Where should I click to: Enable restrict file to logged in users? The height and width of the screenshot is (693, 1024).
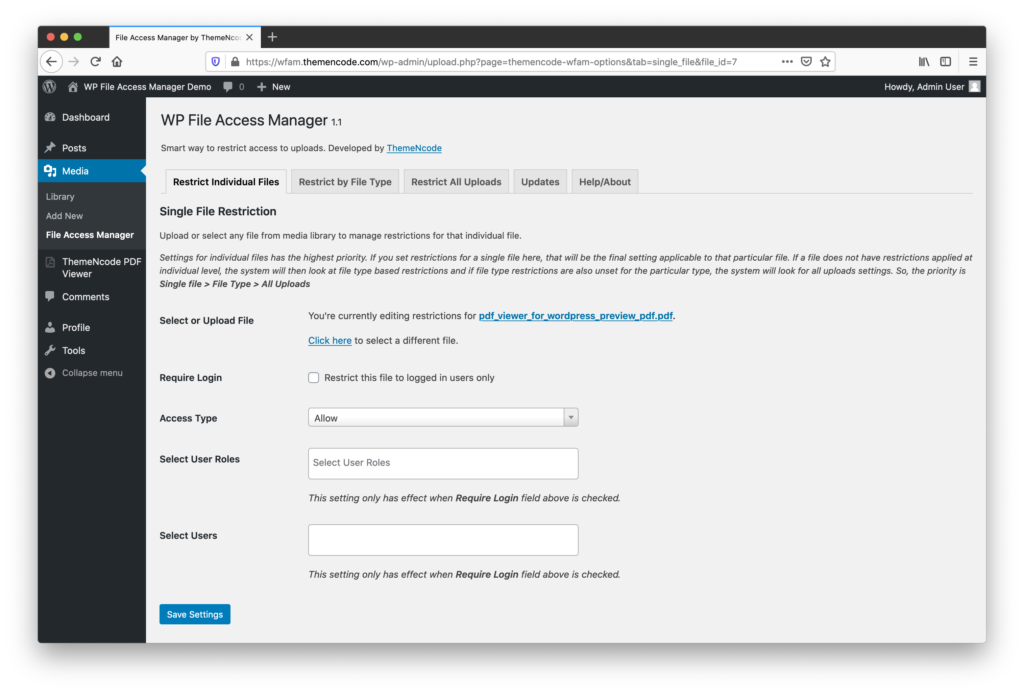pyautogui.click(x=313, y=378)
